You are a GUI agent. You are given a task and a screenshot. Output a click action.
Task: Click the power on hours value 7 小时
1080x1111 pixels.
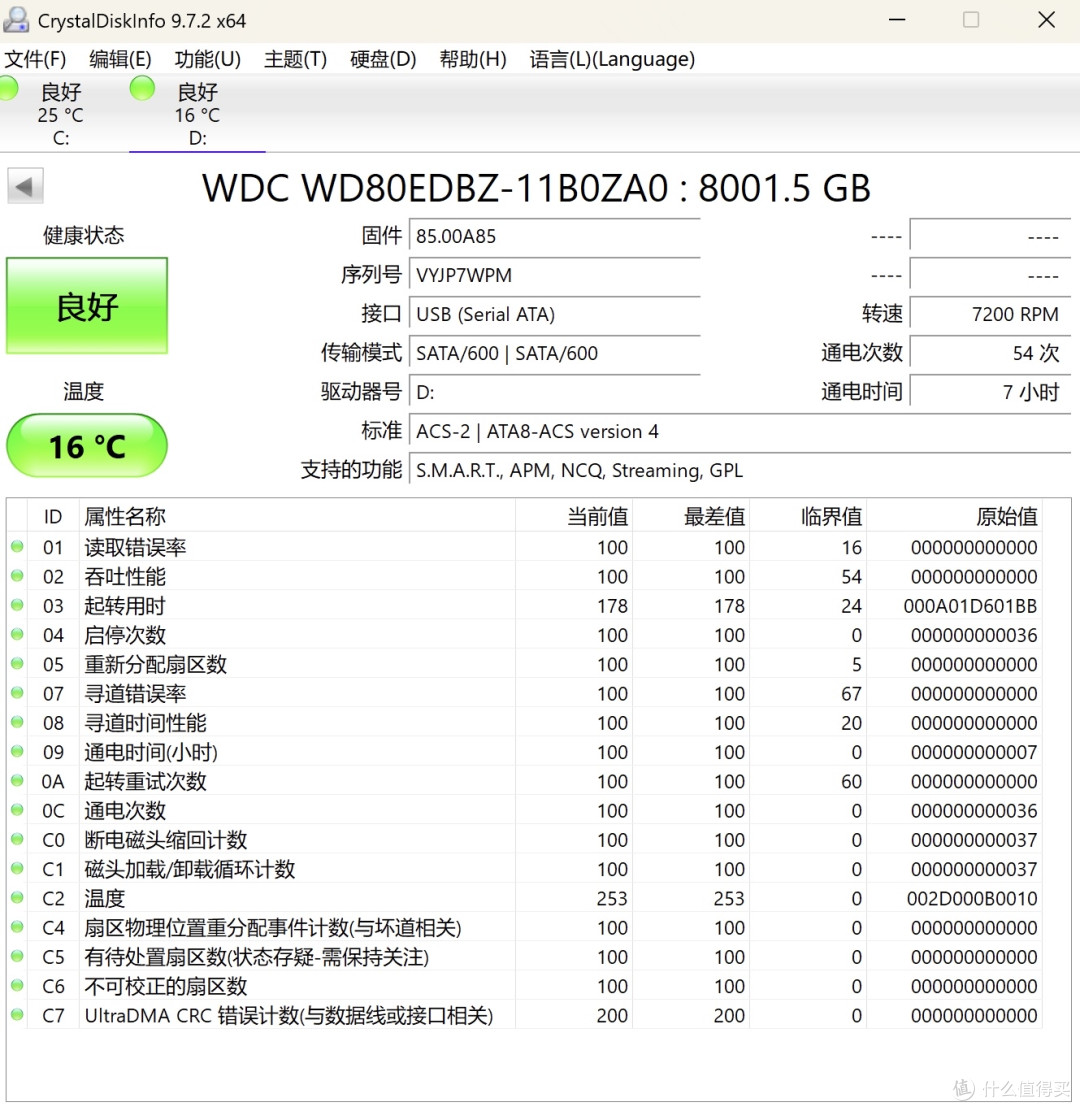[990, 393]
